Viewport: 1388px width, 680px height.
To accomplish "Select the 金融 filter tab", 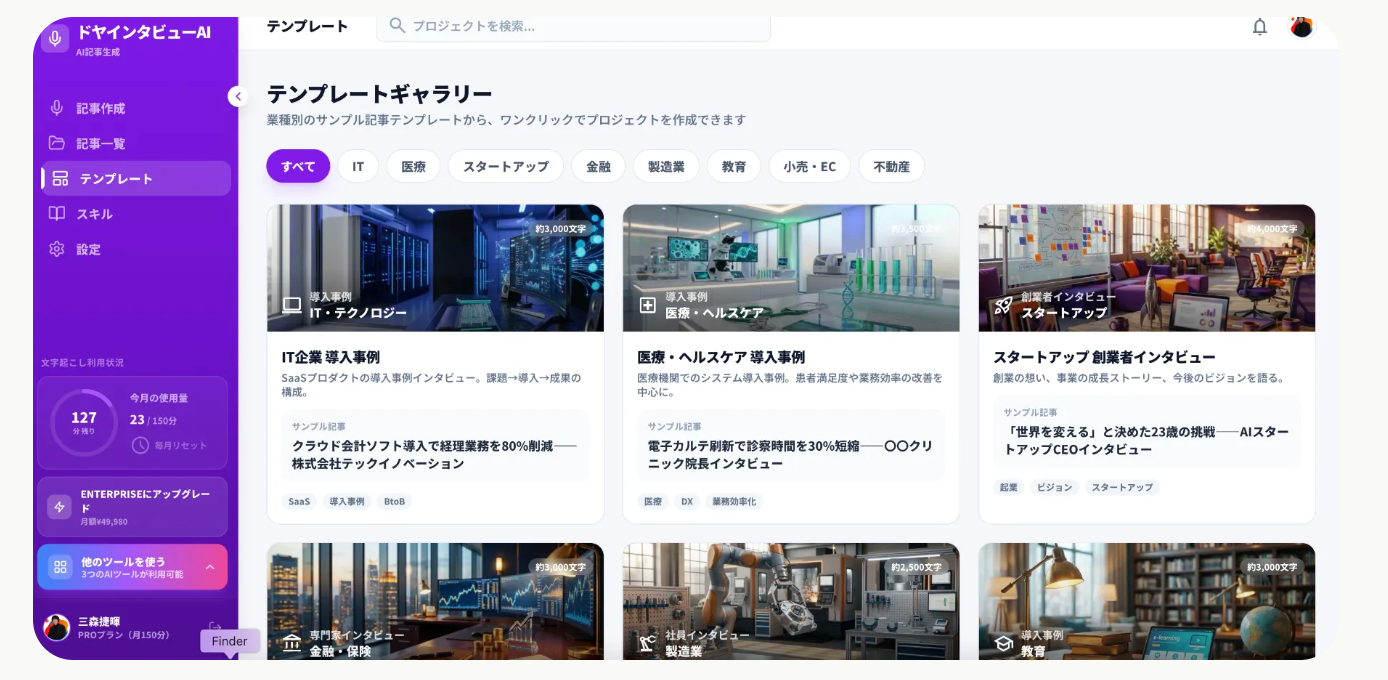I will tap(598, 166).
